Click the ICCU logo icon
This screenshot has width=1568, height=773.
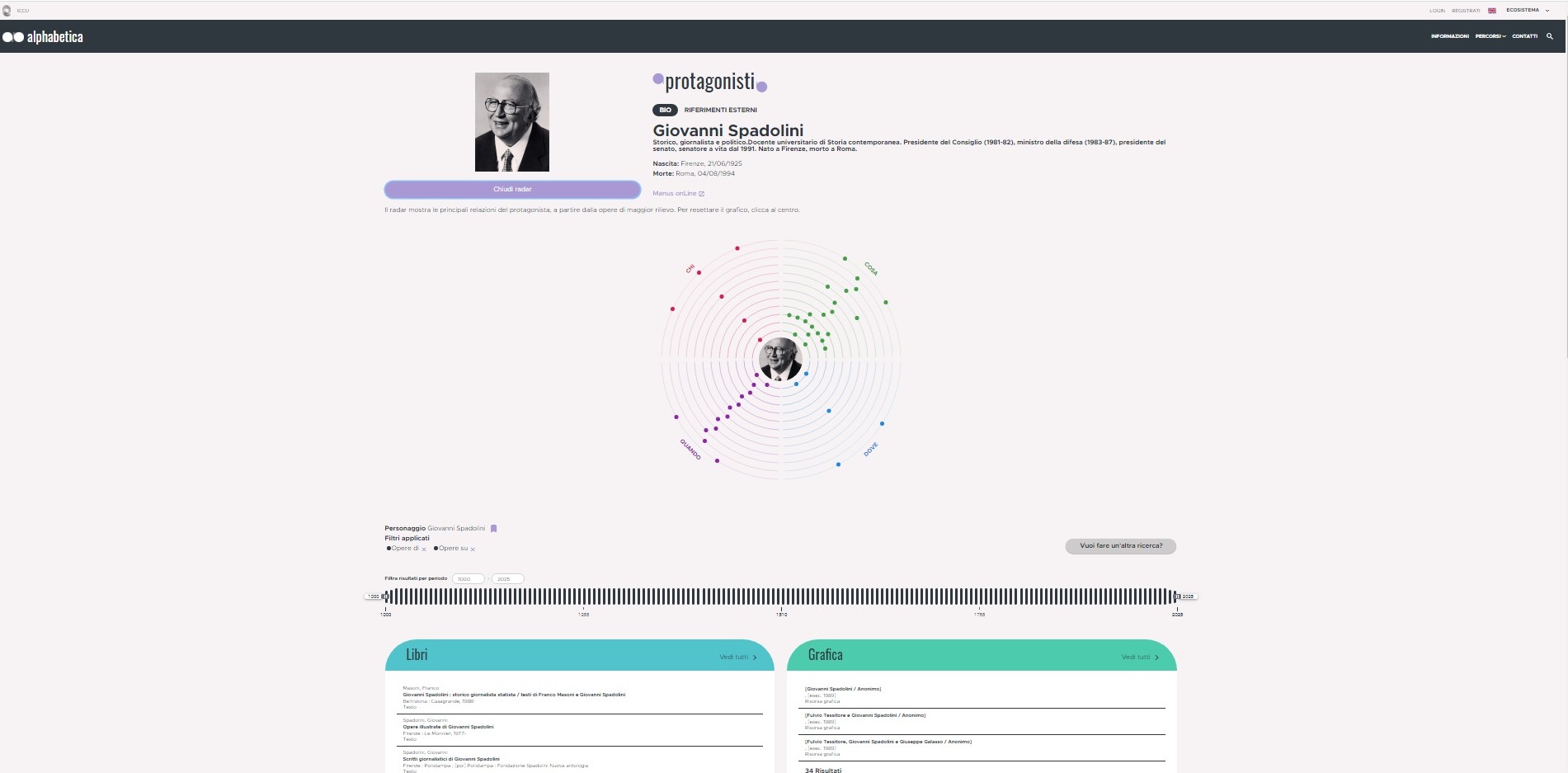(x=7, y=11)
